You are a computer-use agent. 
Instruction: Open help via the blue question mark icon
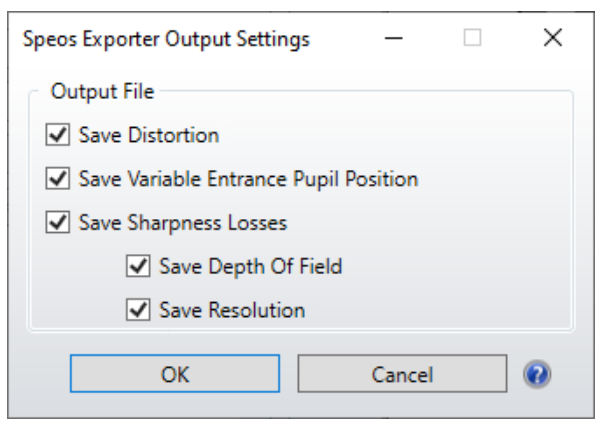click(x=537, y=374)
